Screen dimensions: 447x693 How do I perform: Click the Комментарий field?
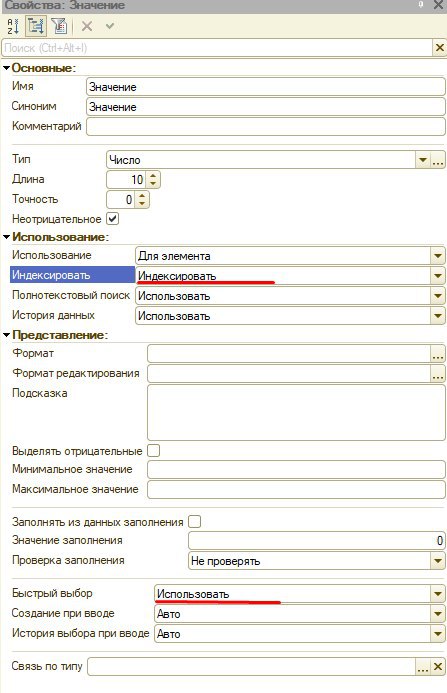[x=266, y=126]
